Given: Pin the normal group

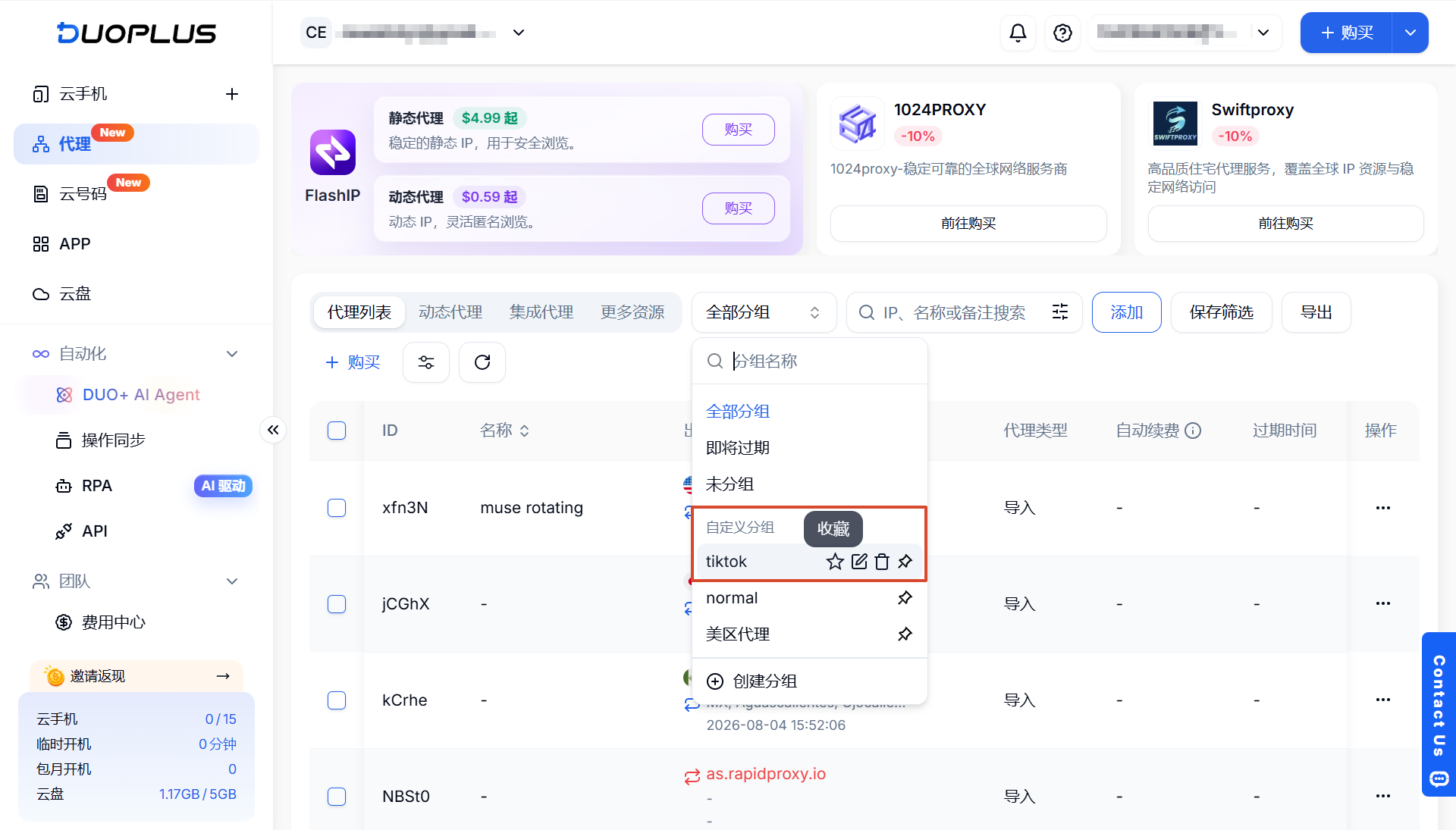Looking at the screenshot, I should tap(905, 598).
